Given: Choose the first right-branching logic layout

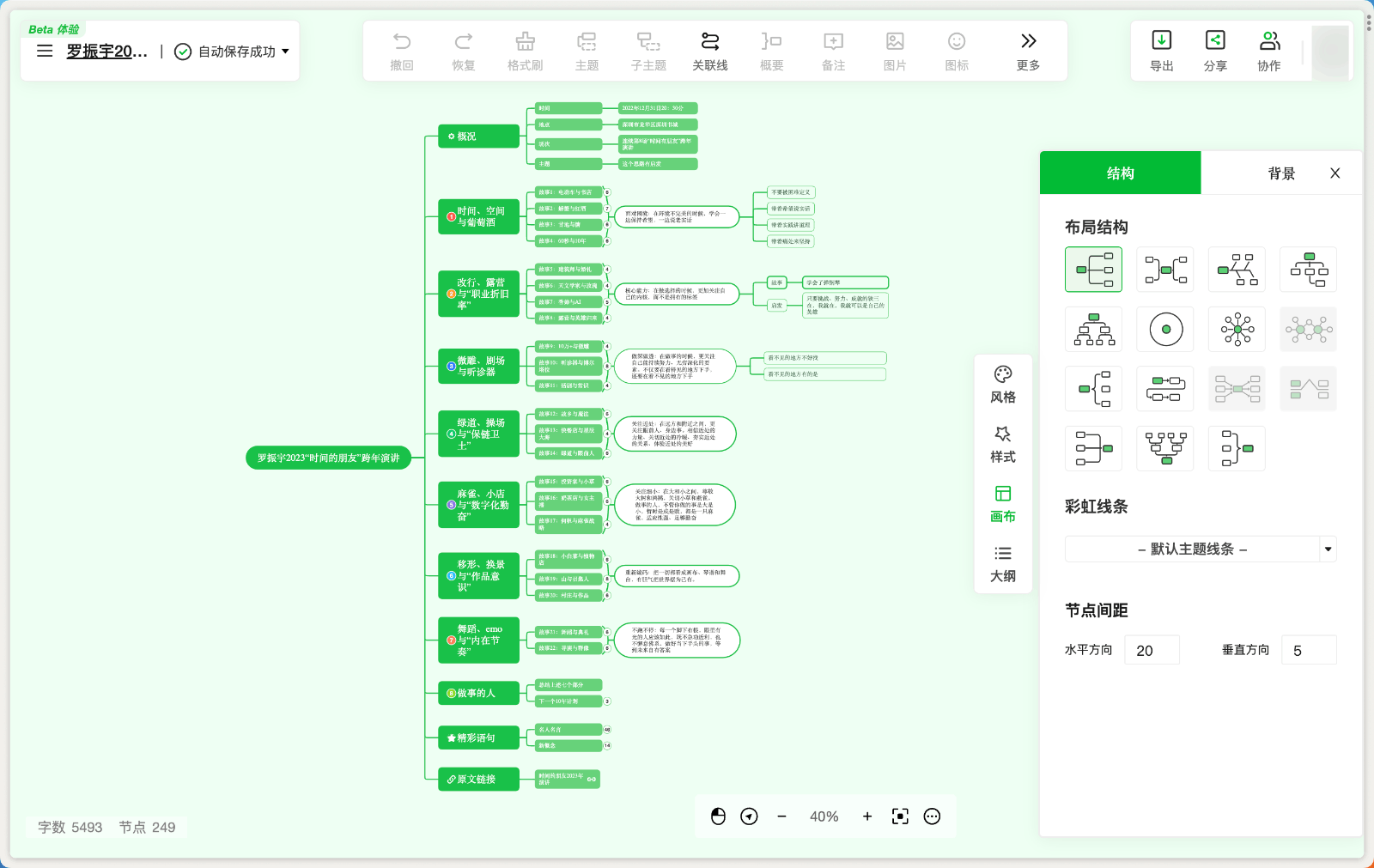Looking at the screenshot, I should (x=1093, y=270).
